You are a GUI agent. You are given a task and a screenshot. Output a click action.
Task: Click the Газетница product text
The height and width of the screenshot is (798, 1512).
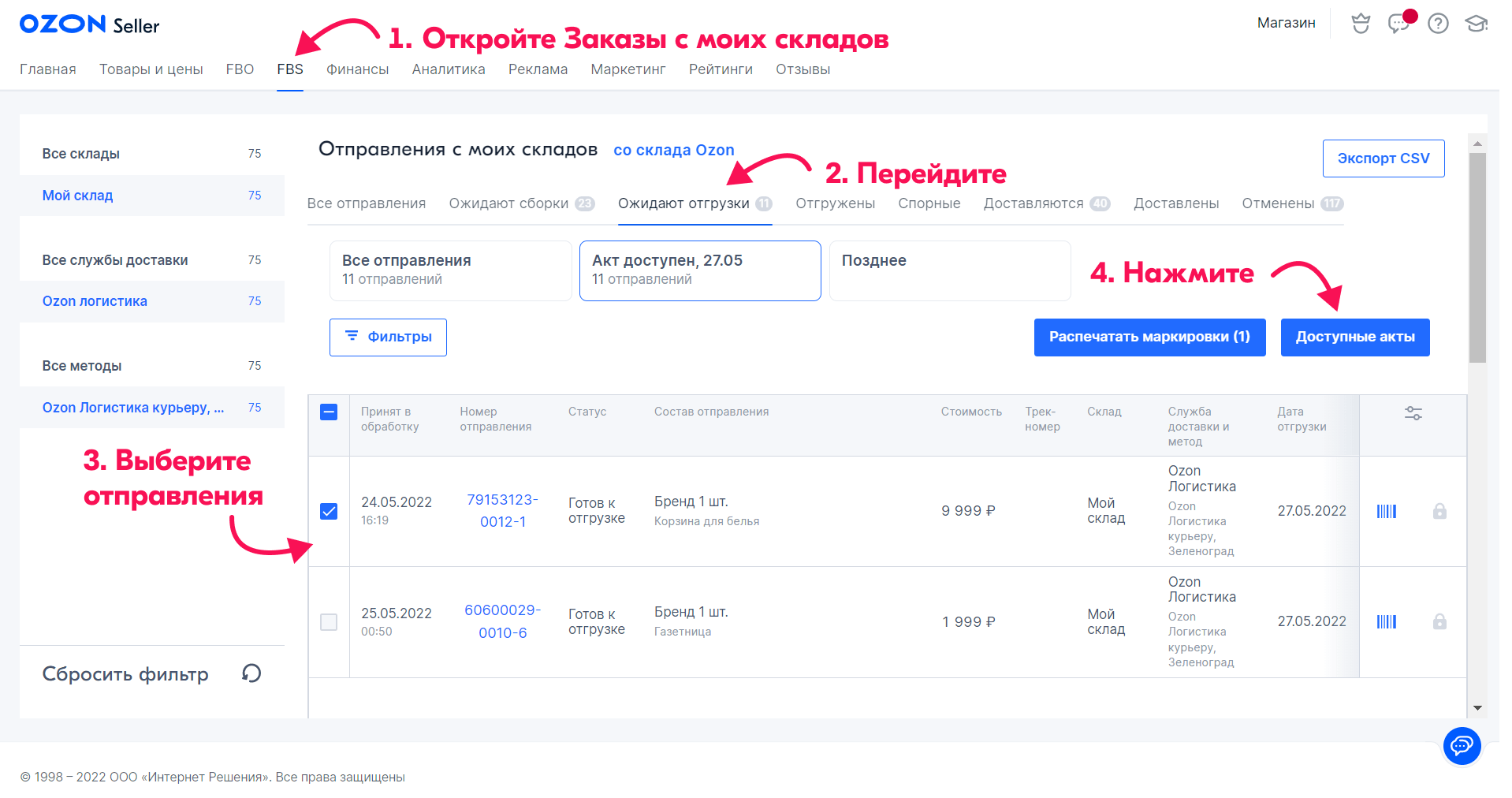[683, 632]
